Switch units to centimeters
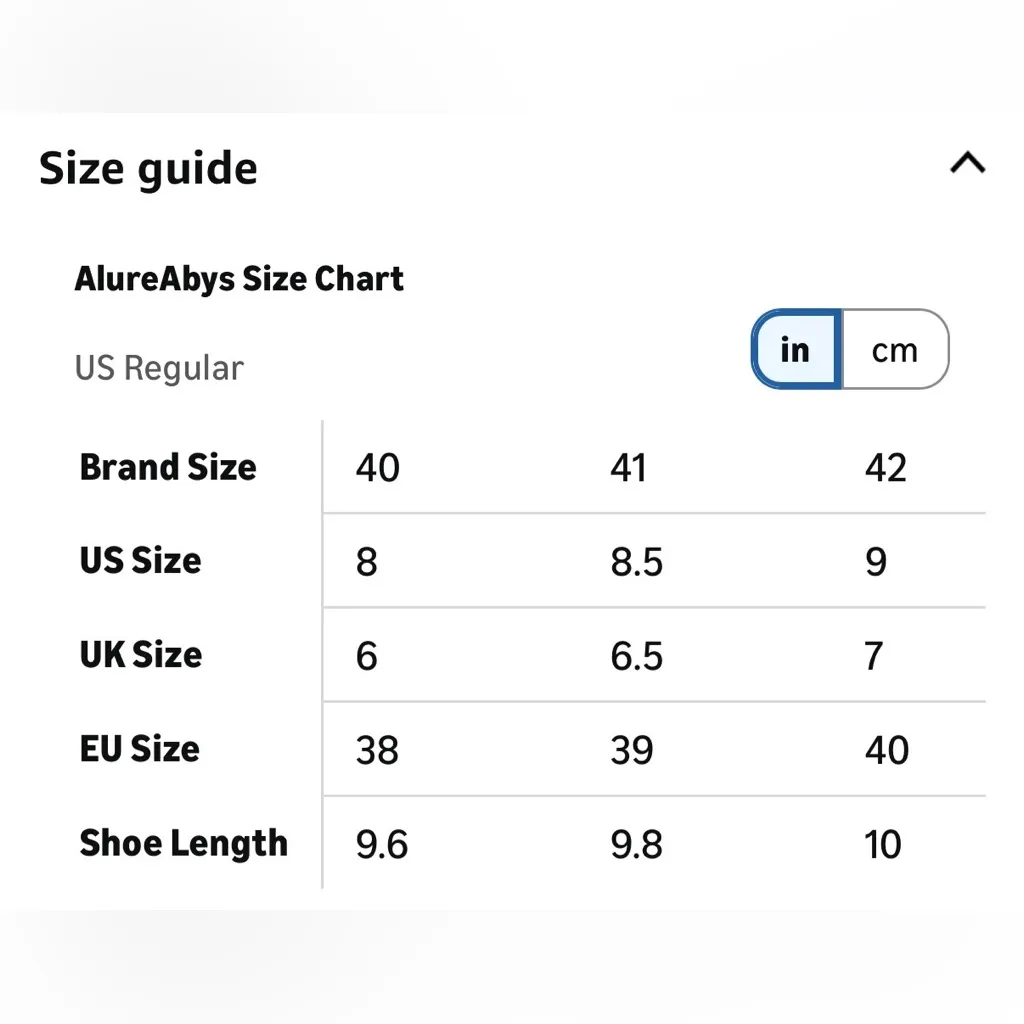 click(894, 349)
